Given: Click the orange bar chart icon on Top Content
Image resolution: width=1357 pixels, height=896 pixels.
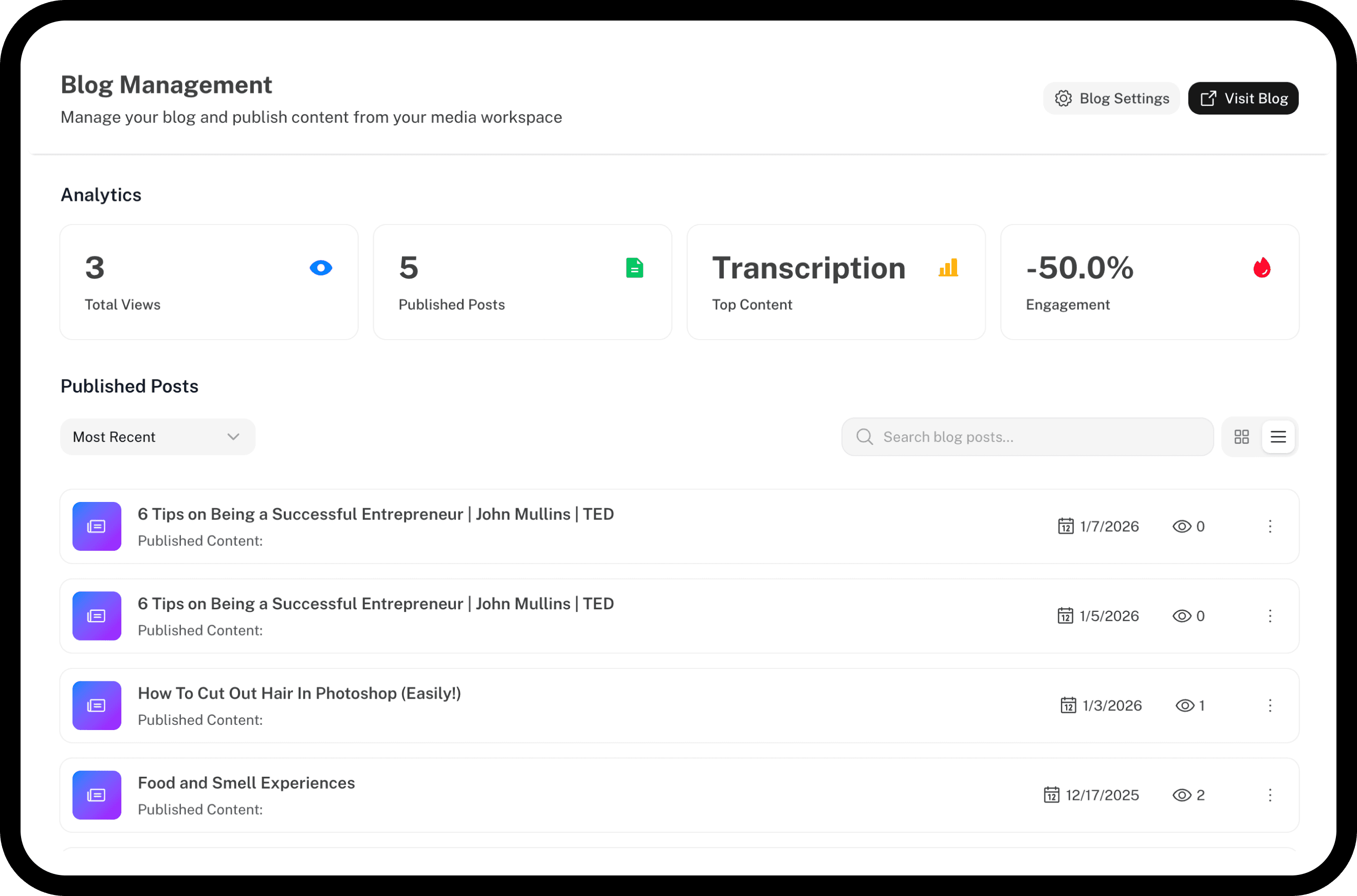Looking at the screenshot, I should point(948,268).
